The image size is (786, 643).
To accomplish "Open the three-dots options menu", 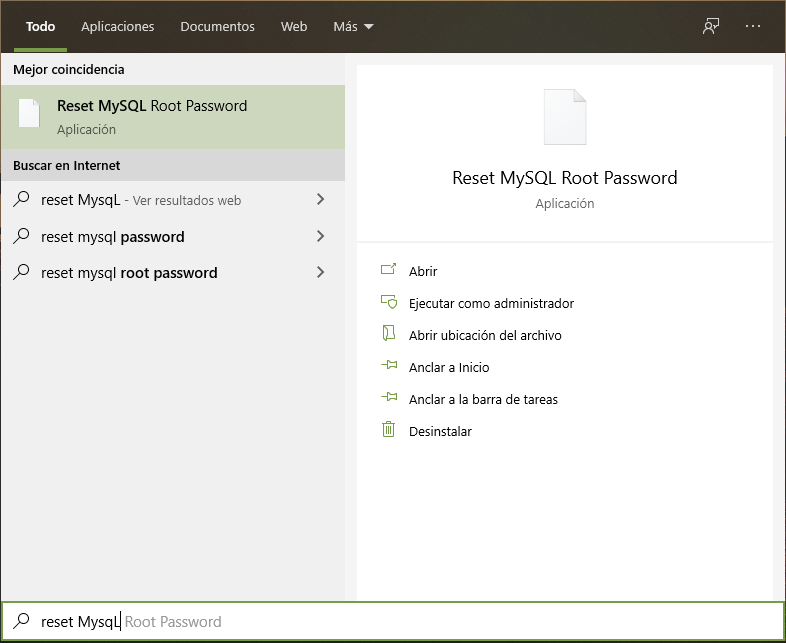I will (753, 27).
